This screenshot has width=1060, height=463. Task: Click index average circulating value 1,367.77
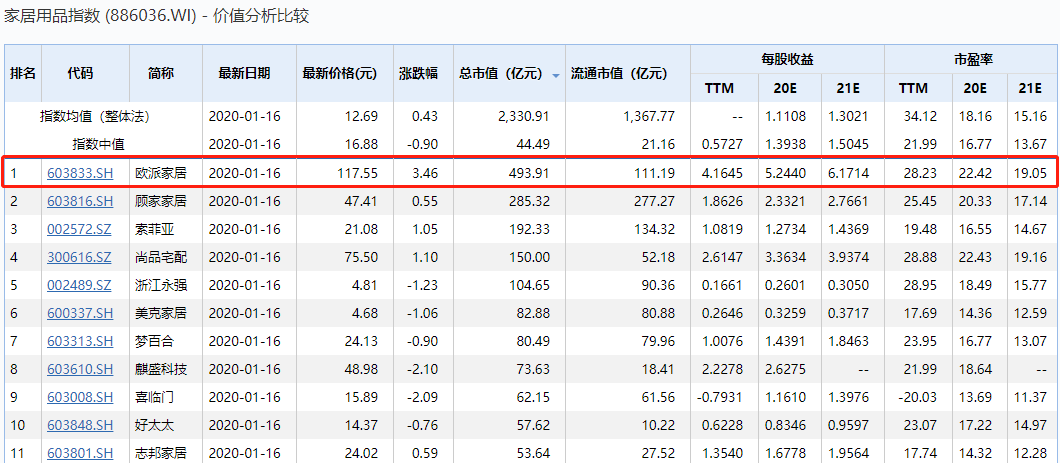649,116
